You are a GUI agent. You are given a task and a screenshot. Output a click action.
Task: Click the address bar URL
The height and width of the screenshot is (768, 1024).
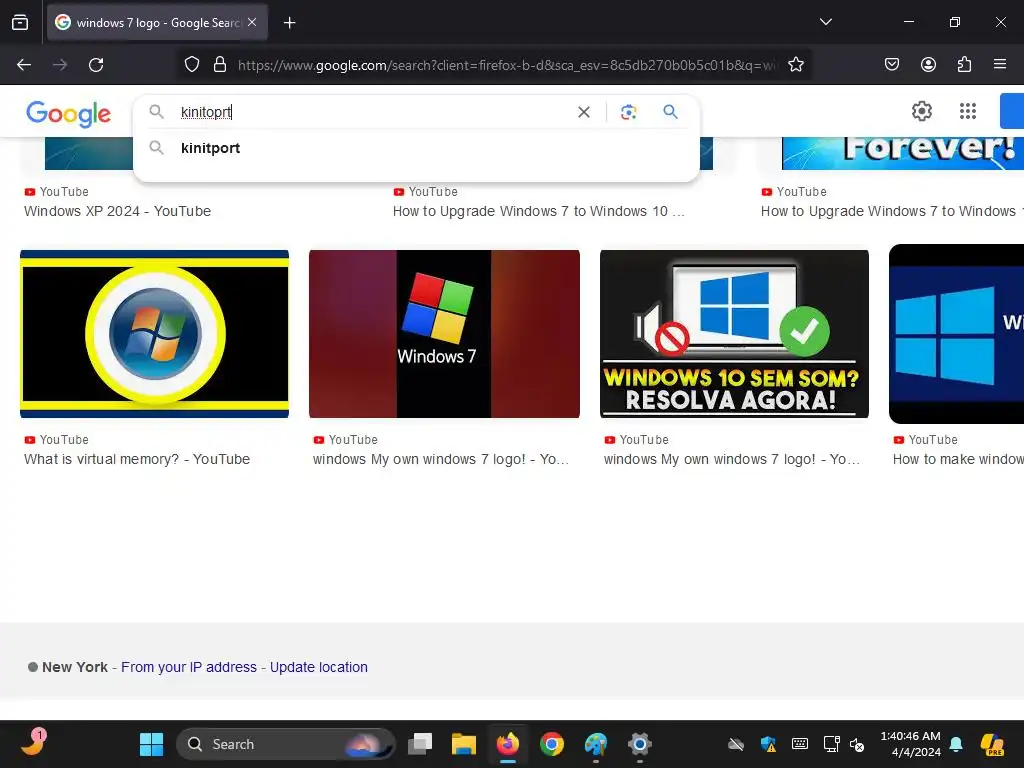pos(507,65)
